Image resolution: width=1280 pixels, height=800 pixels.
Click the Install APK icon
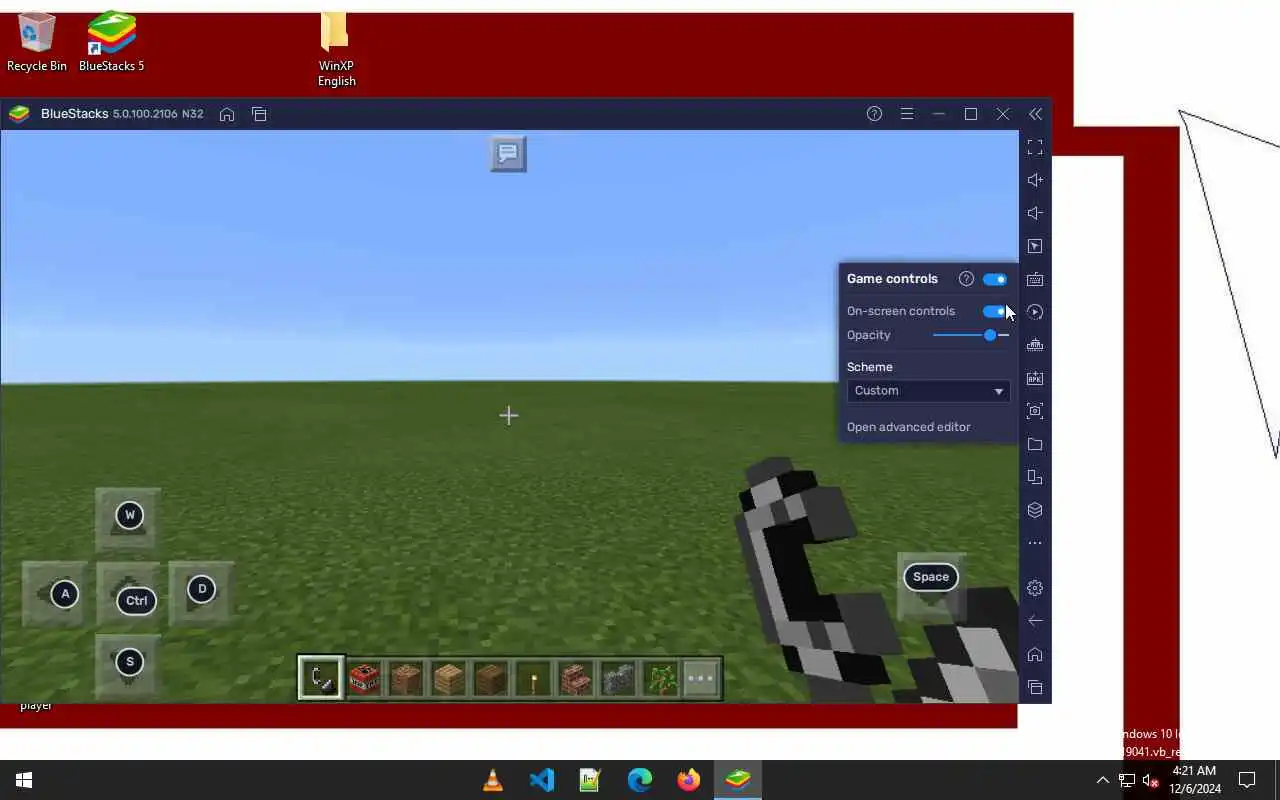point(1035,378)
